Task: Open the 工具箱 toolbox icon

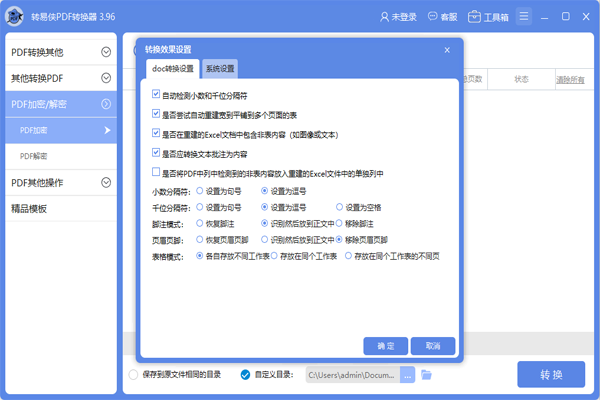Action: 474,17
